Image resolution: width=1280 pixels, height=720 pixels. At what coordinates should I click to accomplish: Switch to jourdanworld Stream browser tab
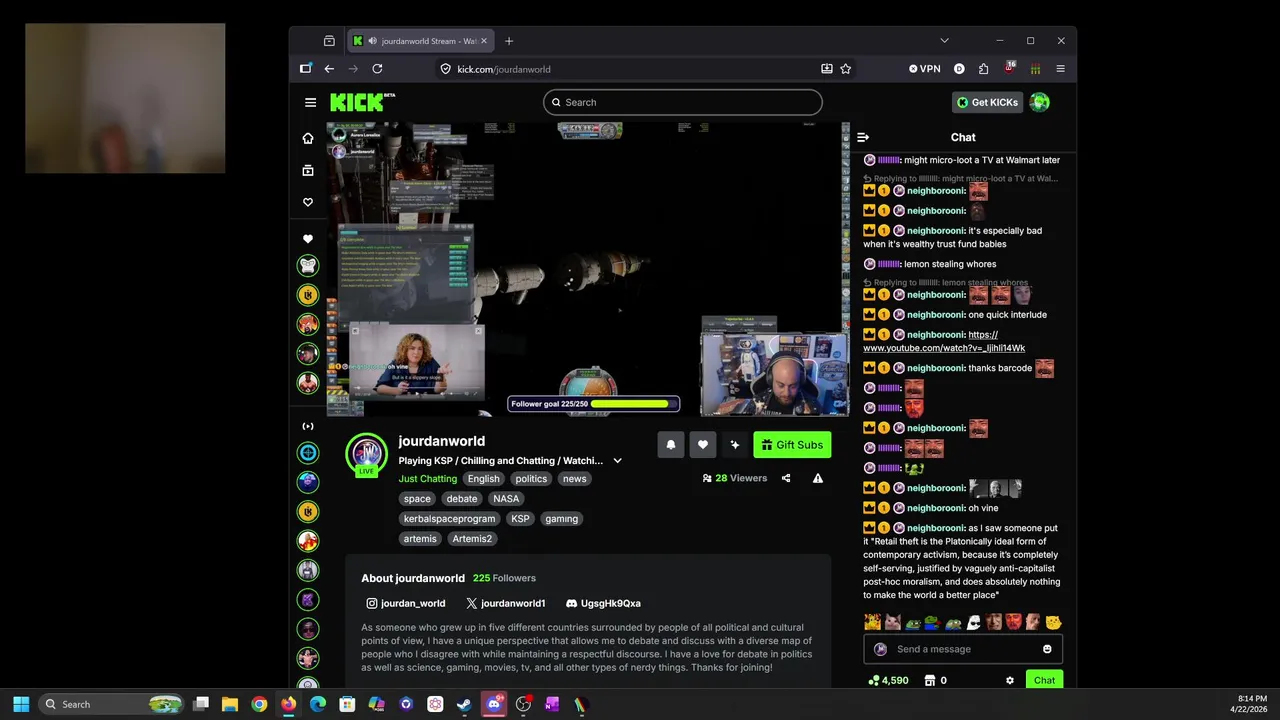(420, 41)
